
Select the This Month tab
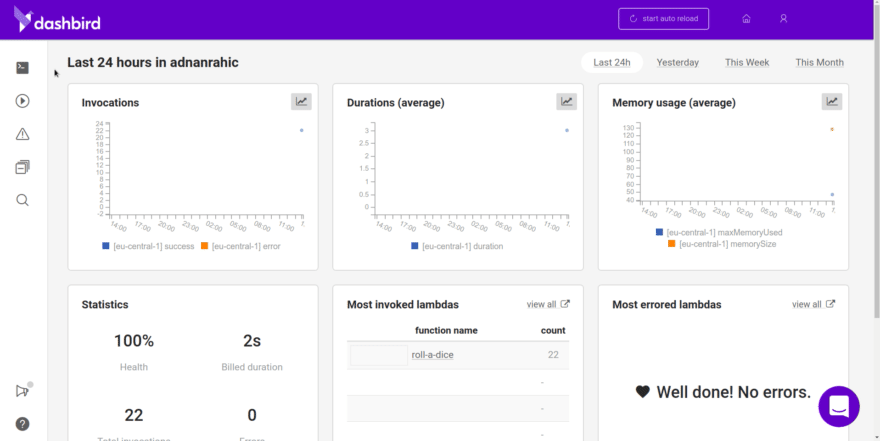[x=819, y=62]
